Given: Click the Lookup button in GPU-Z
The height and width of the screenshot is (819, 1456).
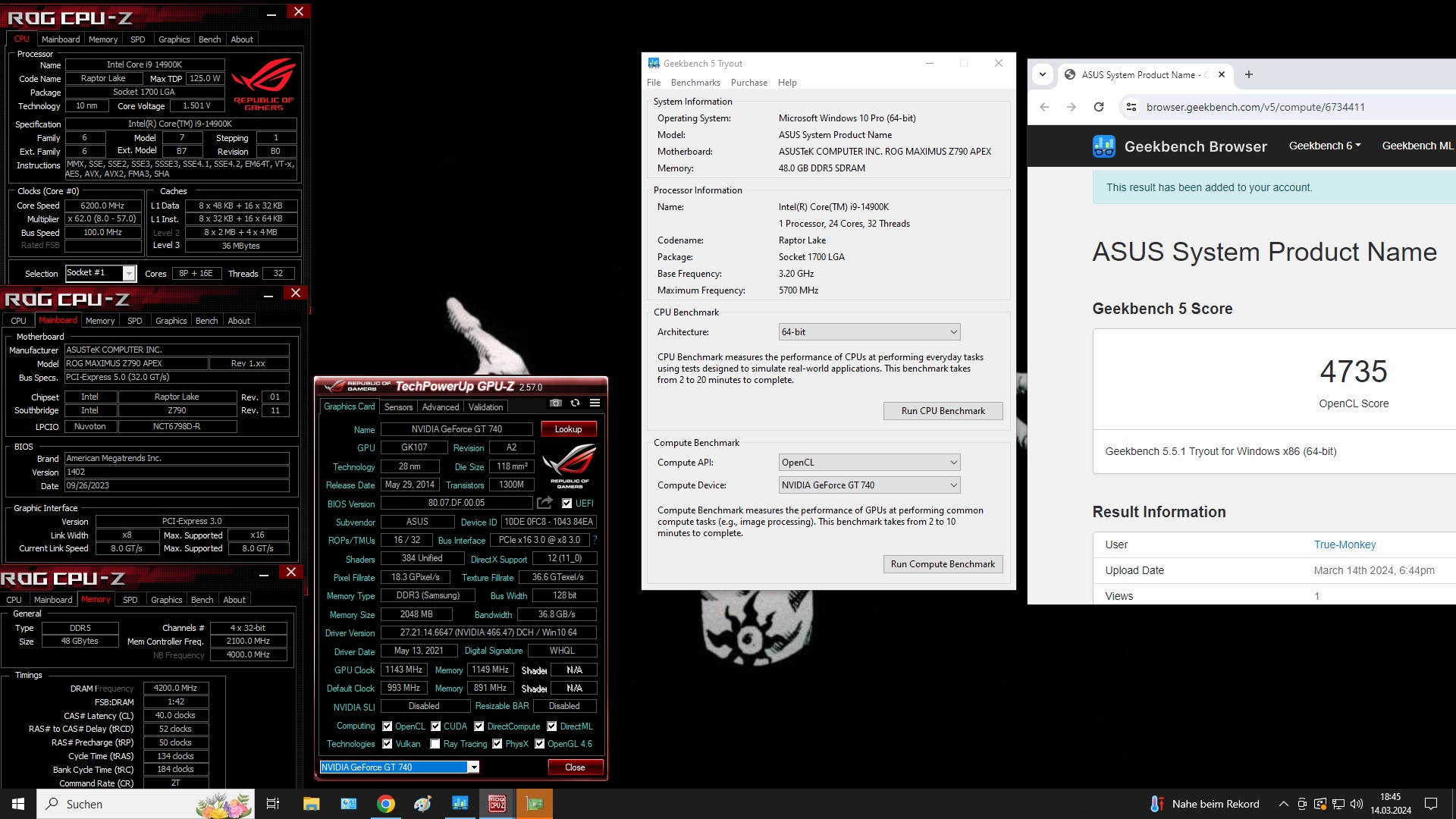Looking at the screenshot, I should (x=569, y=429).
